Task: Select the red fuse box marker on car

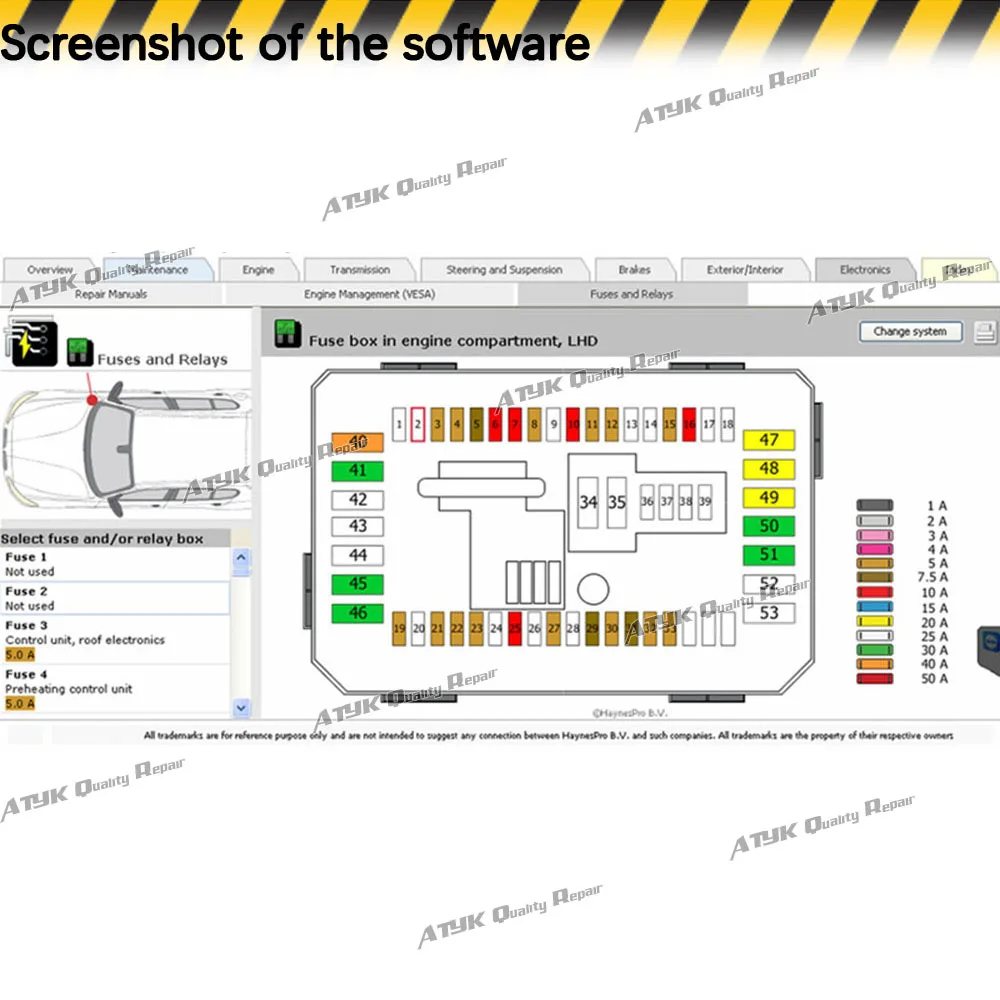Action: point(92,399)
